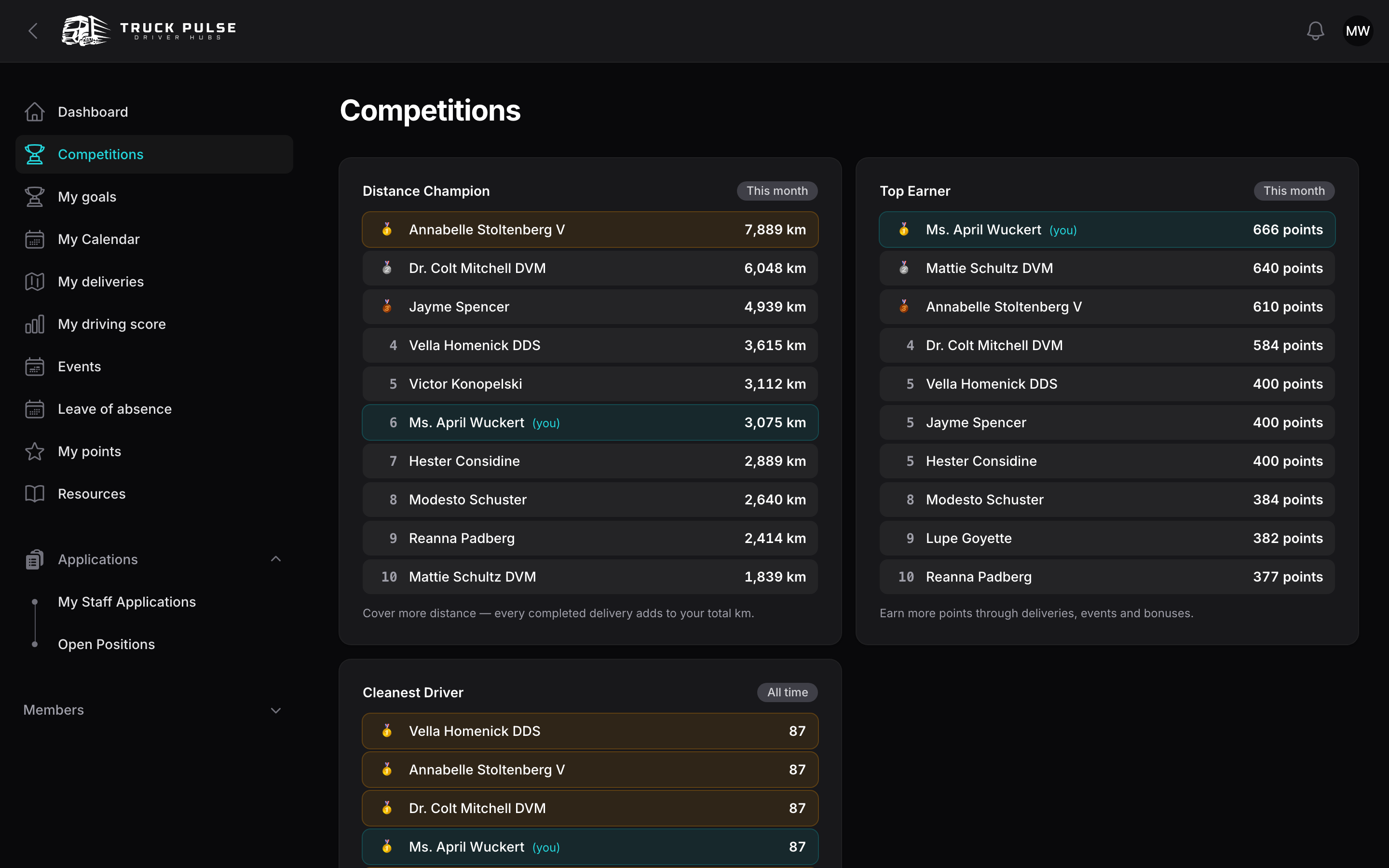Click gold medal beside Annabelle in Cleanest Driver
The height and width of the screenshot is (868, 1389).
[387, 770]
